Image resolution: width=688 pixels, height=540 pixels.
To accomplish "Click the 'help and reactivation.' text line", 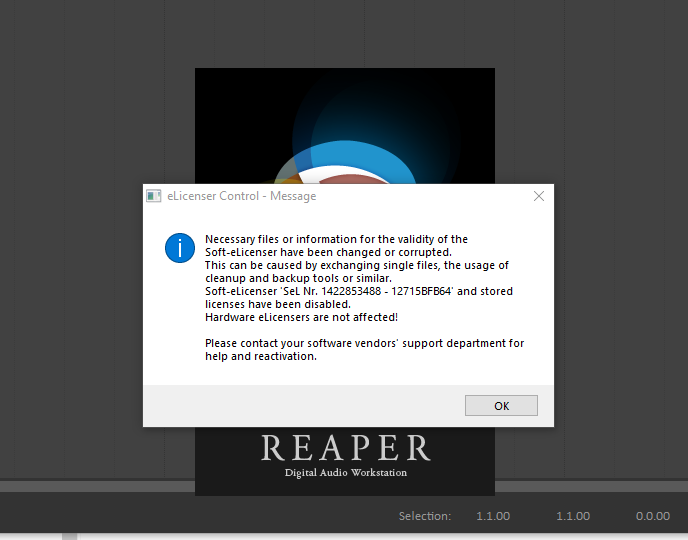I will click(261, 356).
